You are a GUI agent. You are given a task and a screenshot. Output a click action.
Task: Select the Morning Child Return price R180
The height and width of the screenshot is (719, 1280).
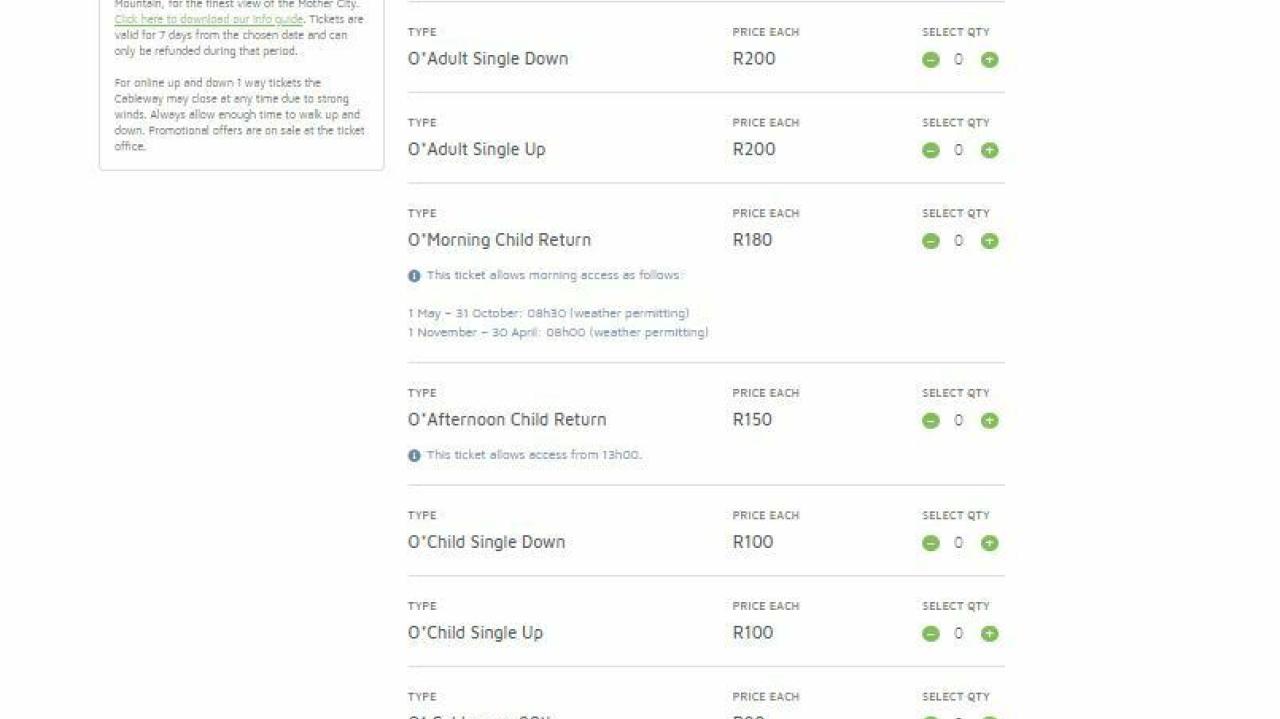752,240
